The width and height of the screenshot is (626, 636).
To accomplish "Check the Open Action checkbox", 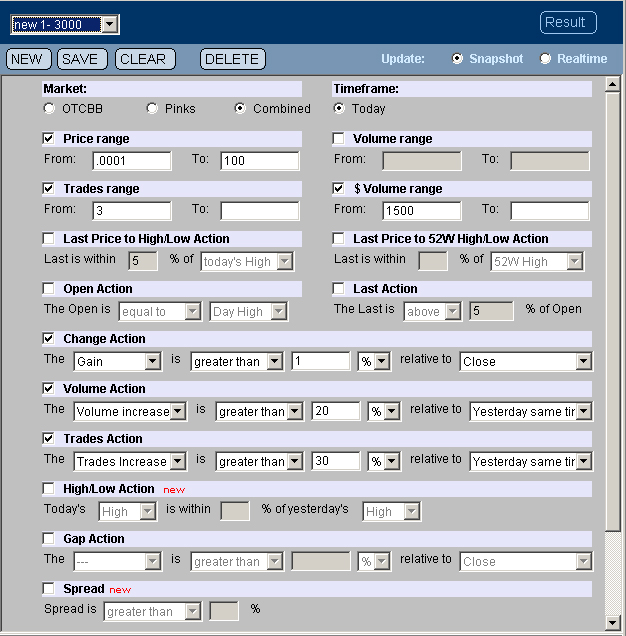I will [x=48, y=288].
